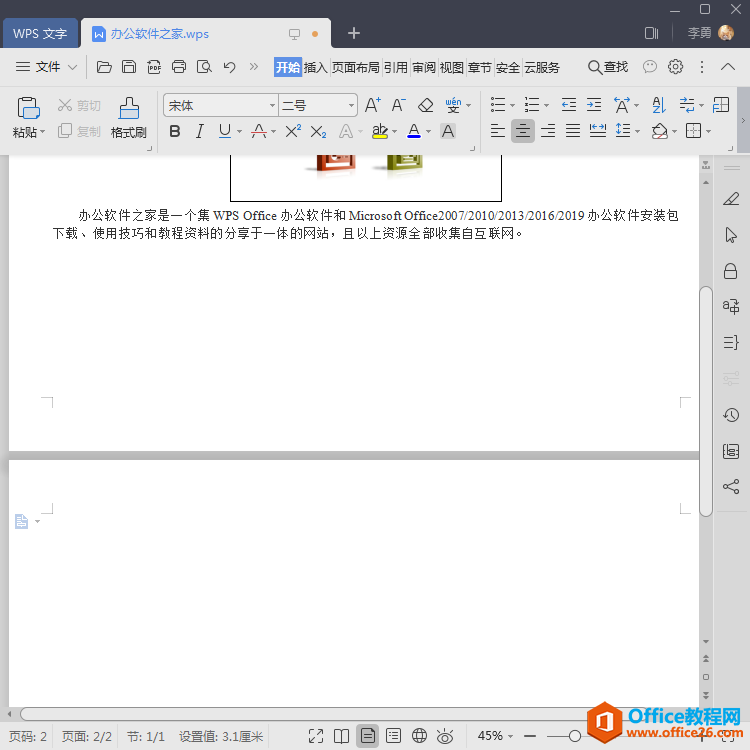
Task: Select the arrow pointer tool in sidebar
Action: point(731,235)
